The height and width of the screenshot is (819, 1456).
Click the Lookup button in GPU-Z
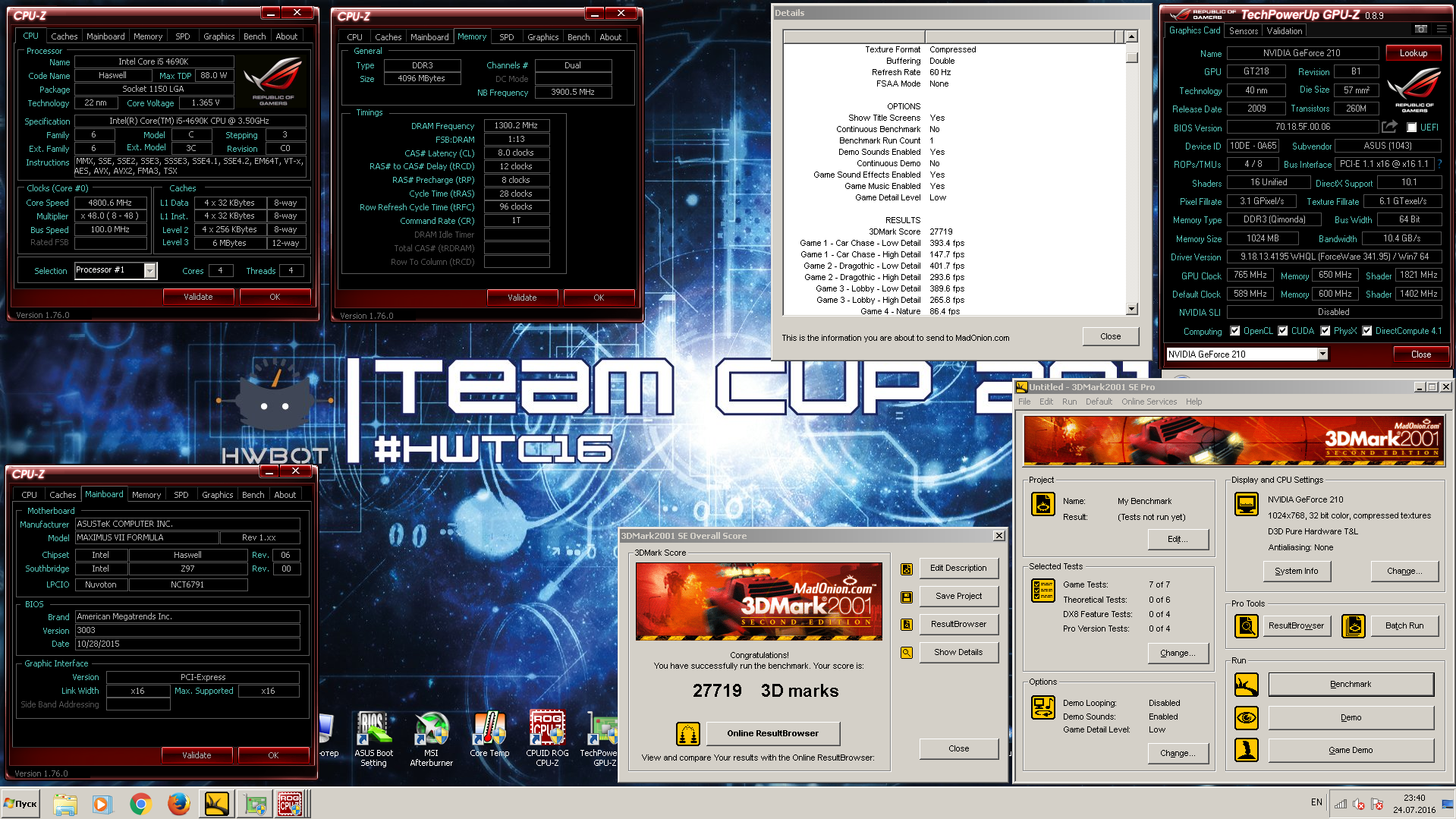[1414, 53]
